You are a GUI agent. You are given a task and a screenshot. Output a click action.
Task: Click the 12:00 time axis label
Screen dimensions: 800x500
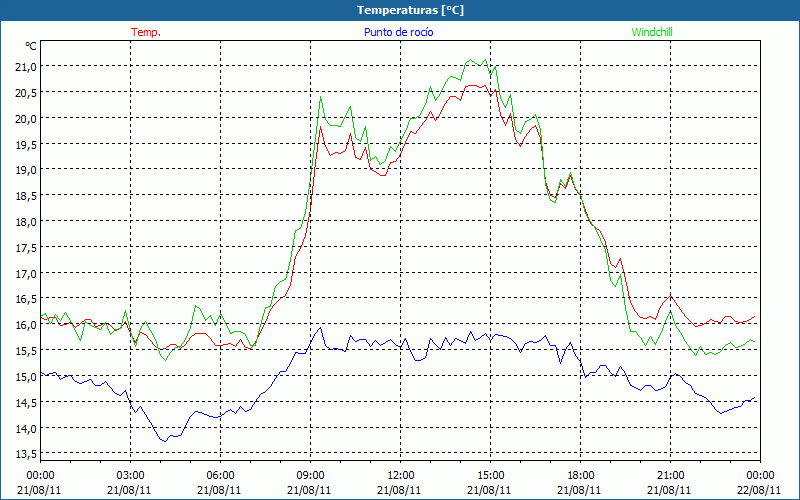400,475
